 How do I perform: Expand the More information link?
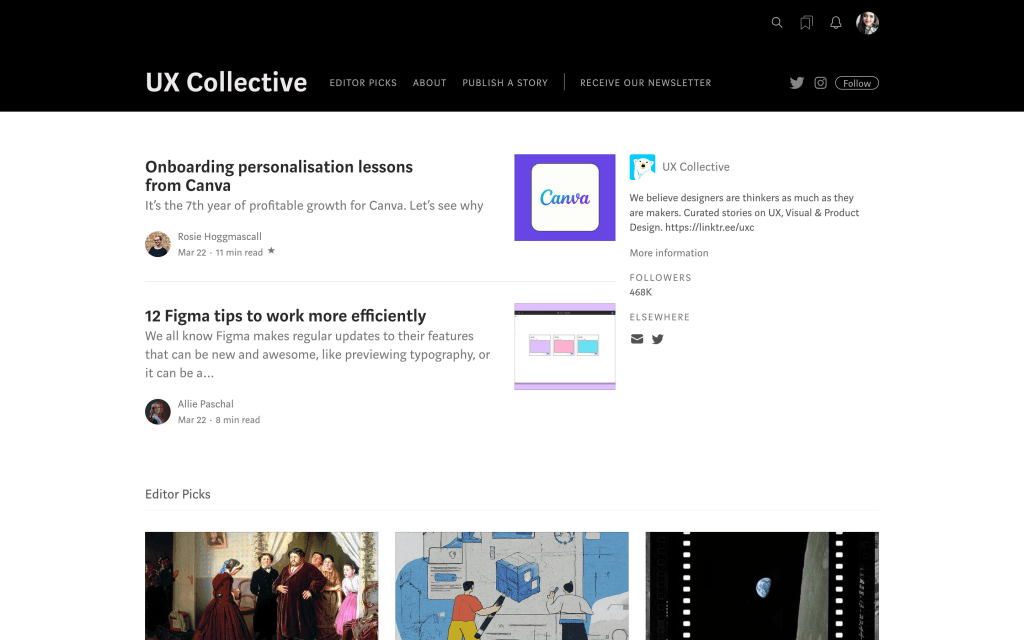[x=669, y=253]
